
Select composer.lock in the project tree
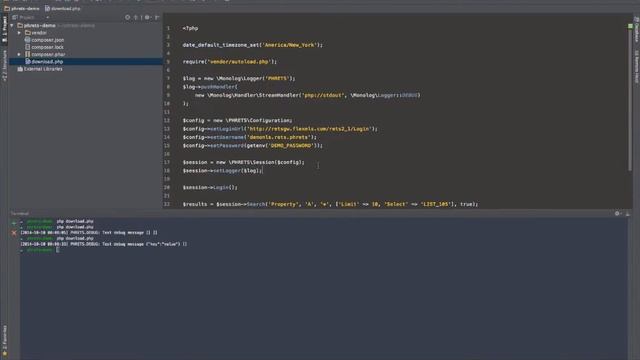tap(47, 47)
